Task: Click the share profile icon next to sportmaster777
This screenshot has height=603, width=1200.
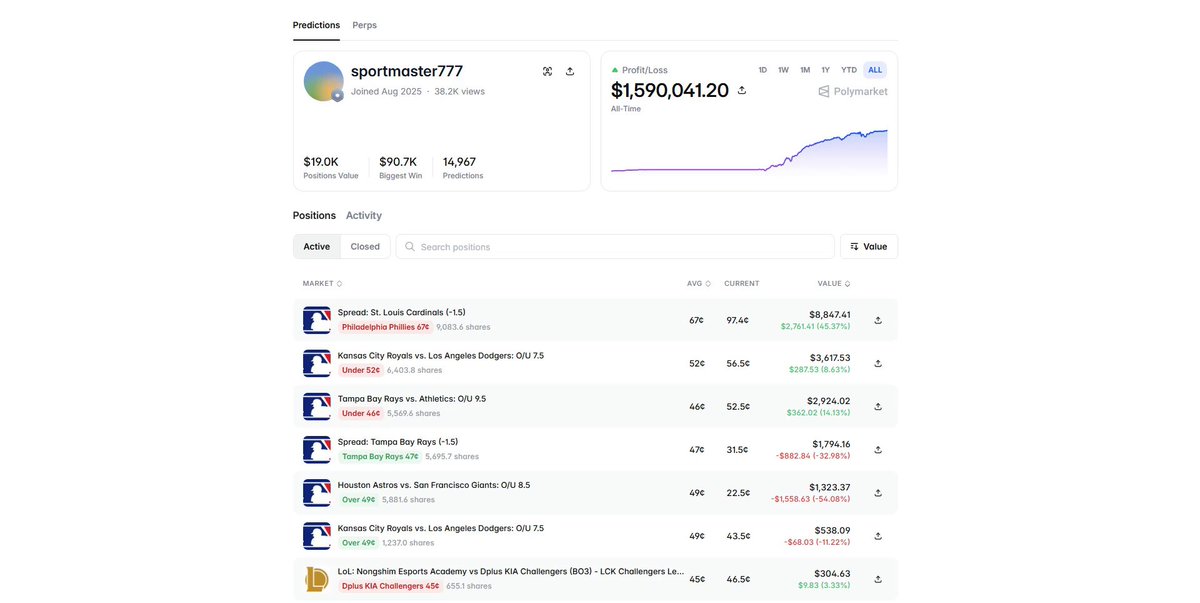Action: 570,71
